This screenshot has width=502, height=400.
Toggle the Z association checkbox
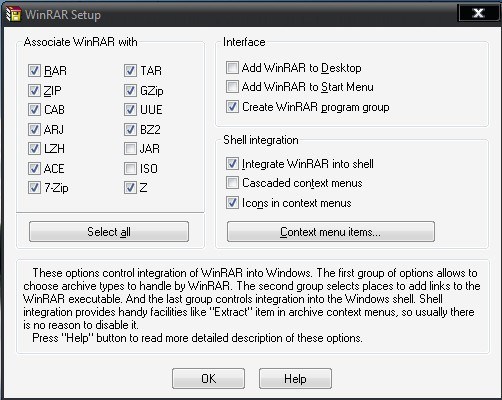(130, 188)
